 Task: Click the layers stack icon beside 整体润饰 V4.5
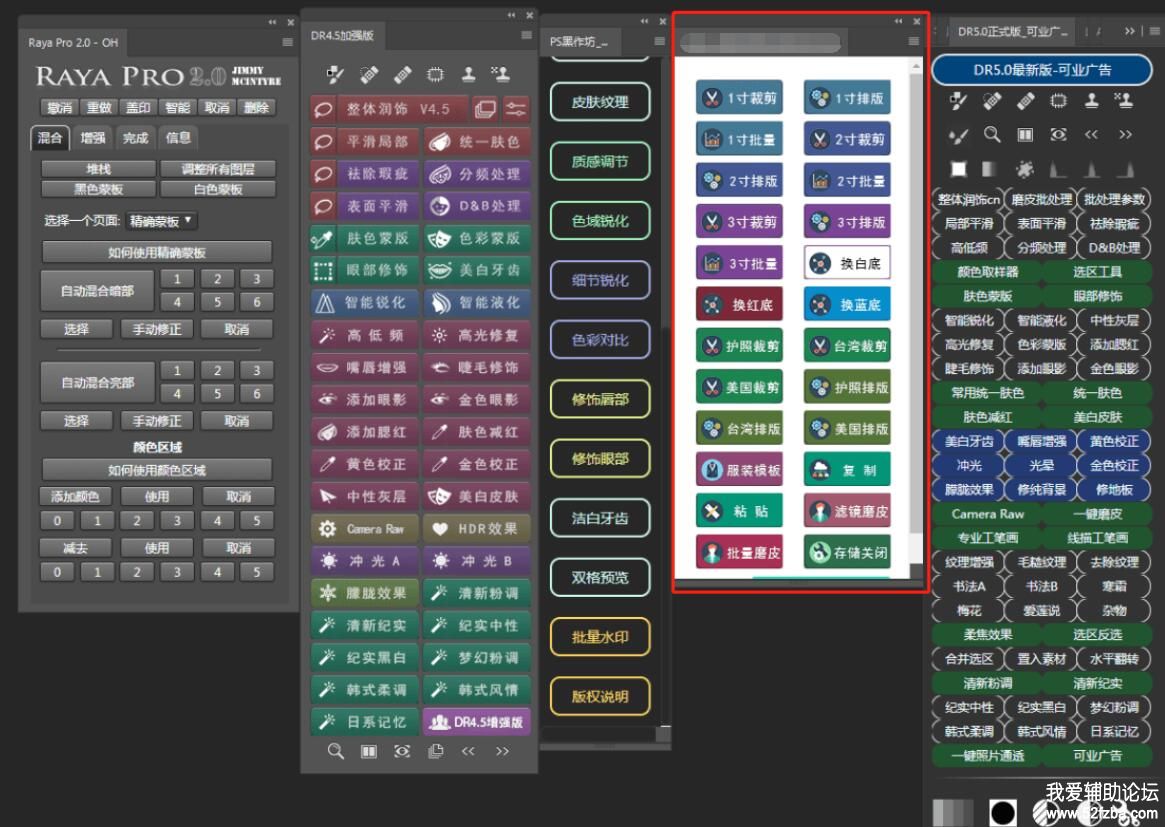pos(485,109)
